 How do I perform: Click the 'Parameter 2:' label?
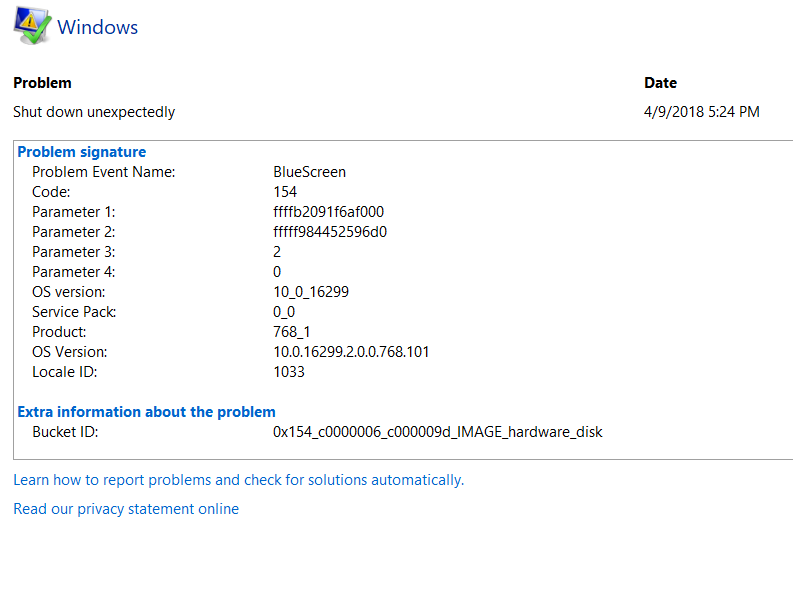pos(74,232)
